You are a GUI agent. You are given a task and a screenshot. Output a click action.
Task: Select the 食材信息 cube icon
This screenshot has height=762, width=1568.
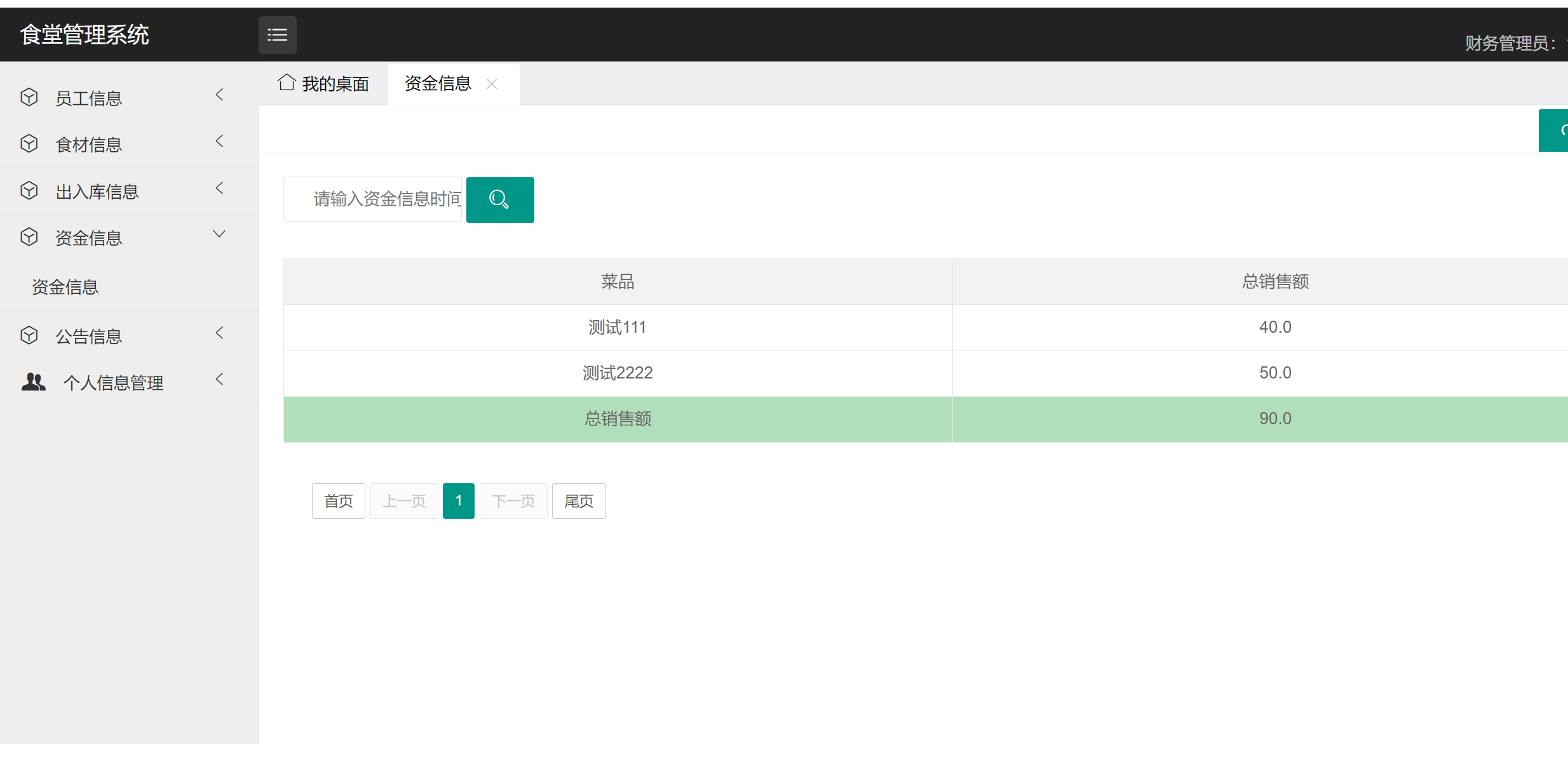29,144
